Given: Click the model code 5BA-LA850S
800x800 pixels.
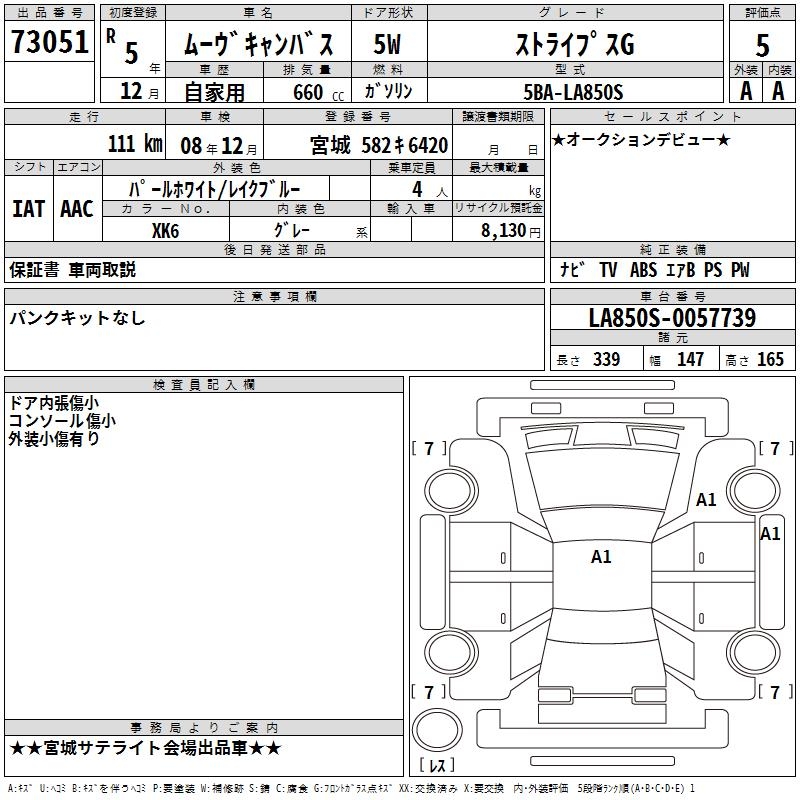Looking at the screenshot, I should (x=574, y=92).
